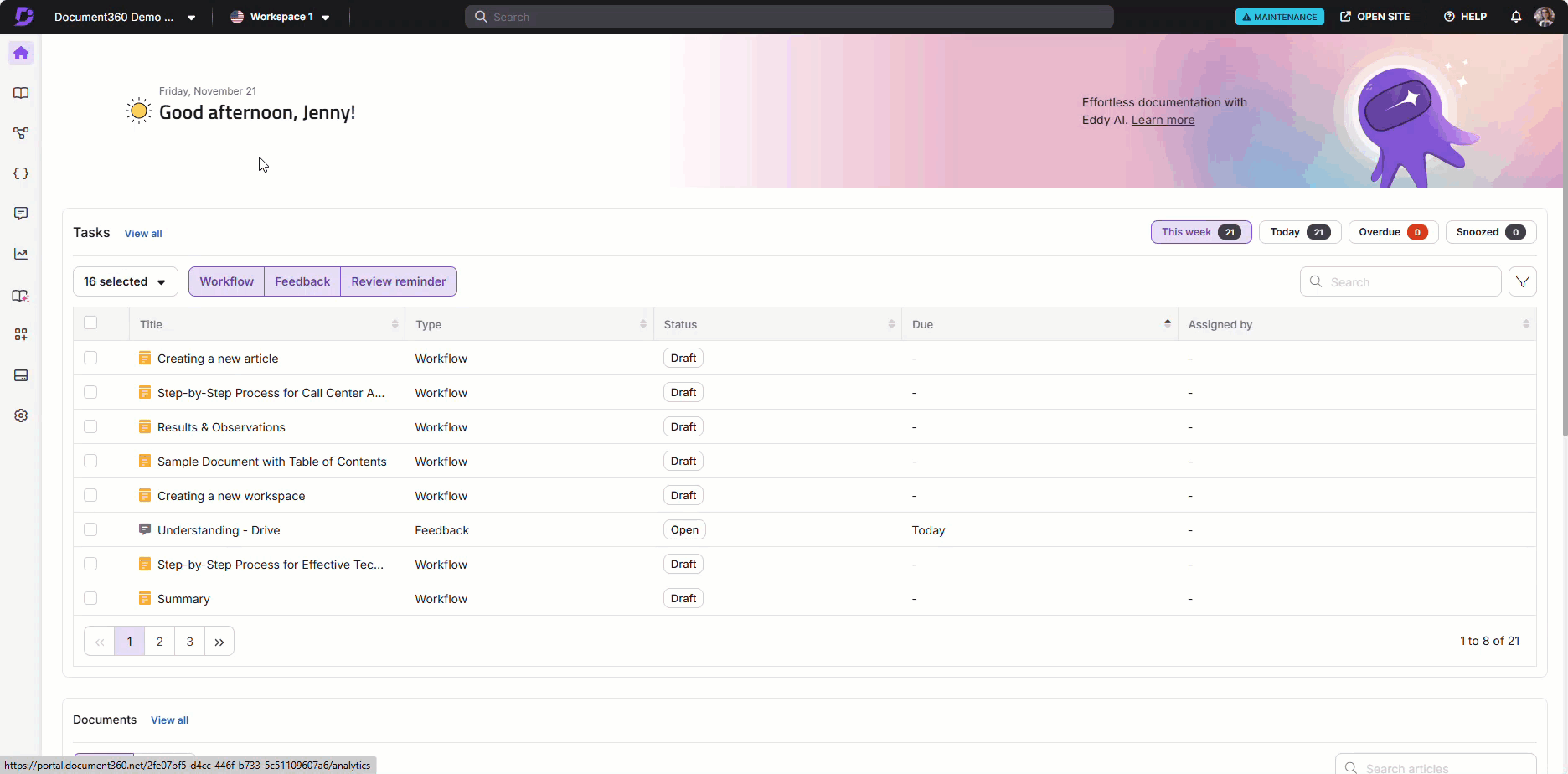Click the notifications bell icon
The height and width of the screenshot is (774, 1568).
pyautogui.click(x=1515, y=17)
